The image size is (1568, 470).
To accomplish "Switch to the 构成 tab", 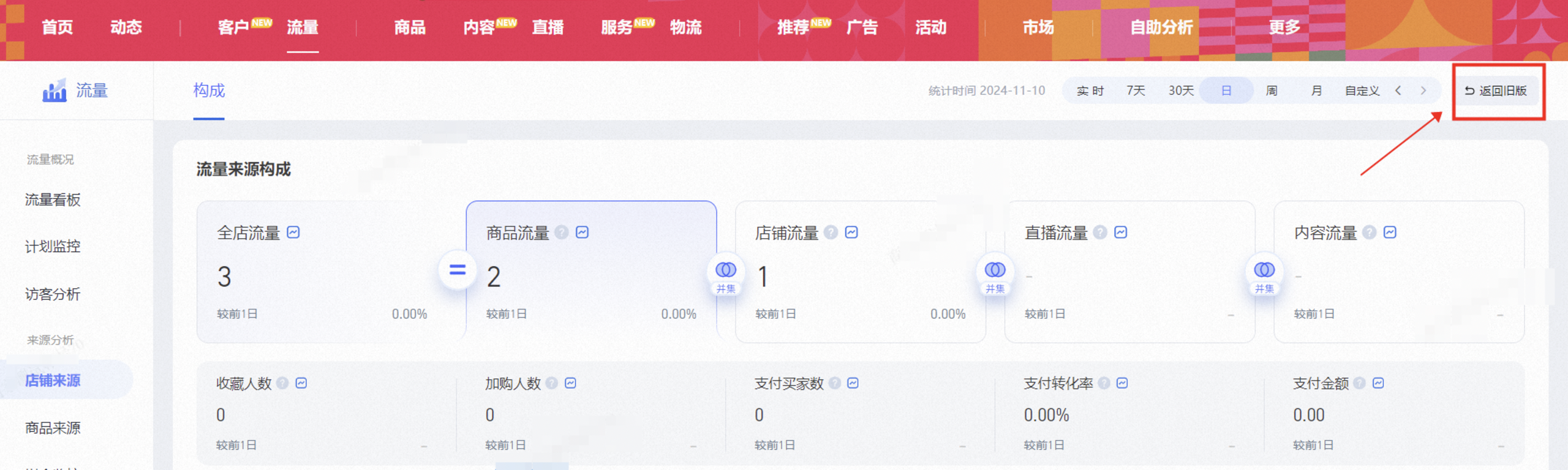I will click(x=209, y=91).
